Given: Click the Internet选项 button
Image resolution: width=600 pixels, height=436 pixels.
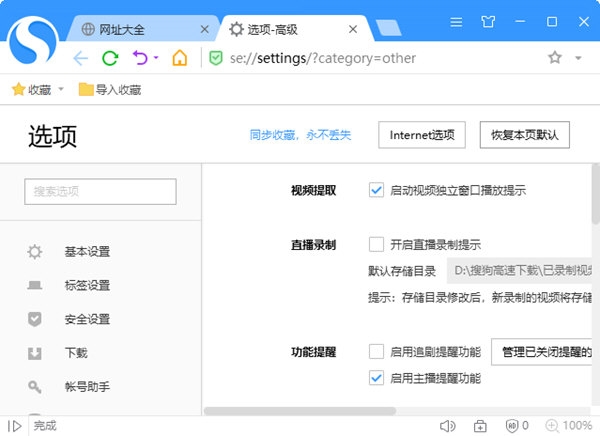Looking at the screenshot, I should pos(421,135).
